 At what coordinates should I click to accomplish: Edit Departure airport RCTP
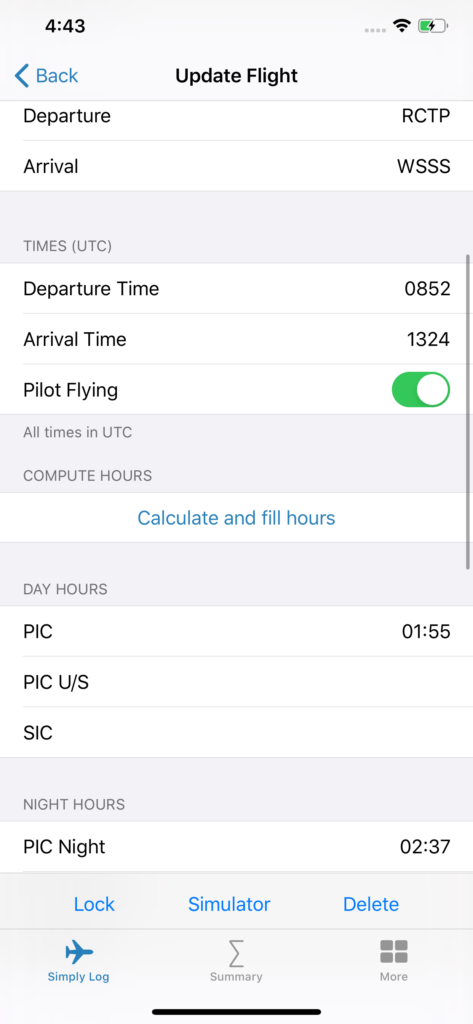236,116
